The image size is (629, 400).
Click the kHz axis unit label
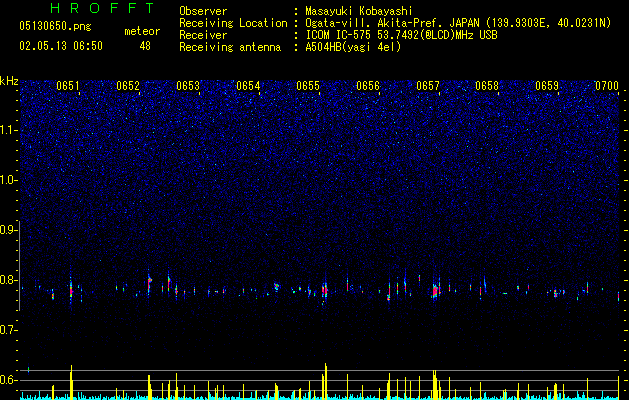coord(9,81)
